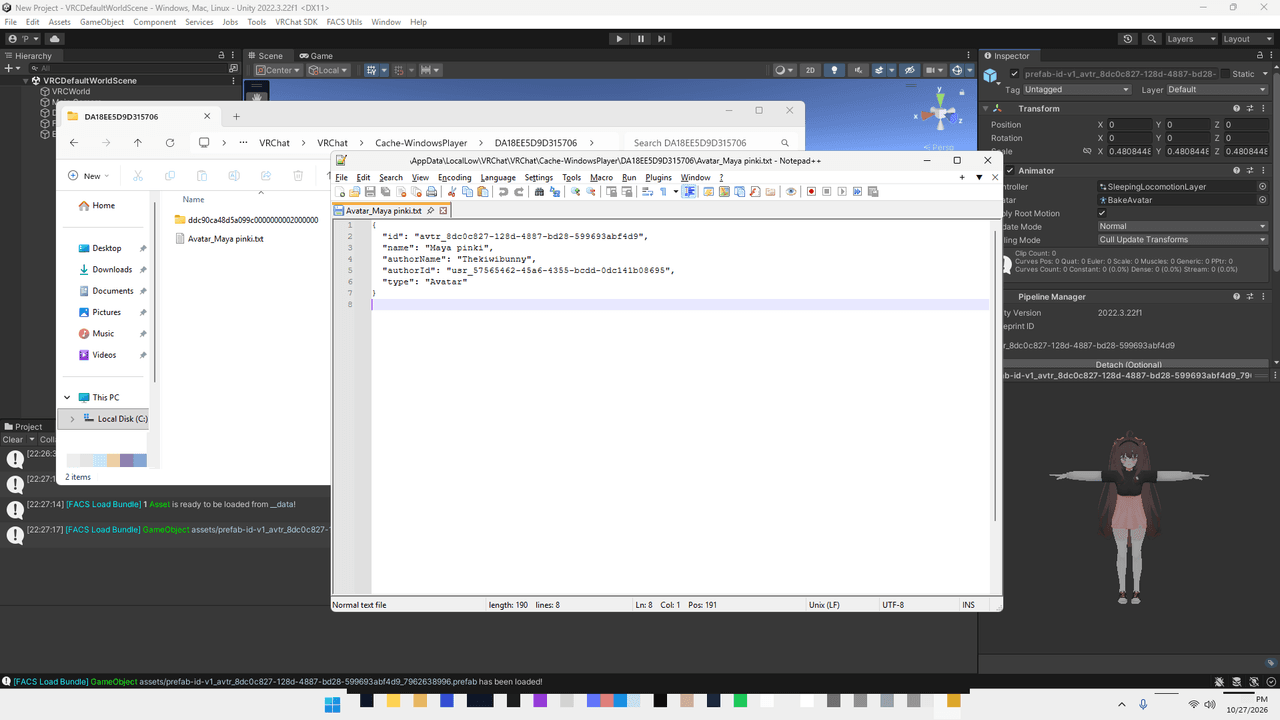Screen dimensions: 1280x720
Task: Open the Layers dropdown in Unity
Action: point(1192,39)
